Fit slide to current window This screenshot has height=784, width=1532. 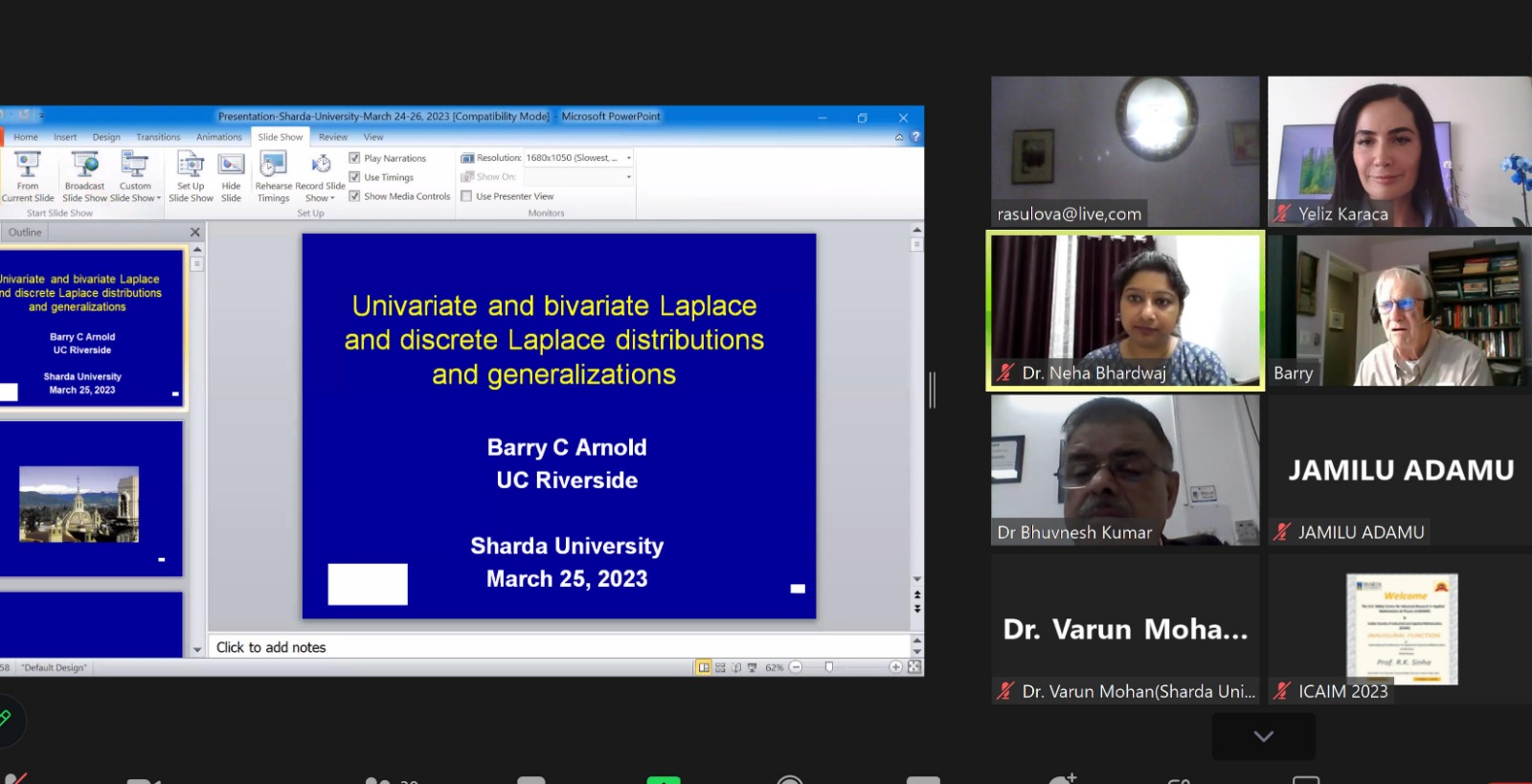click(914, 667)
